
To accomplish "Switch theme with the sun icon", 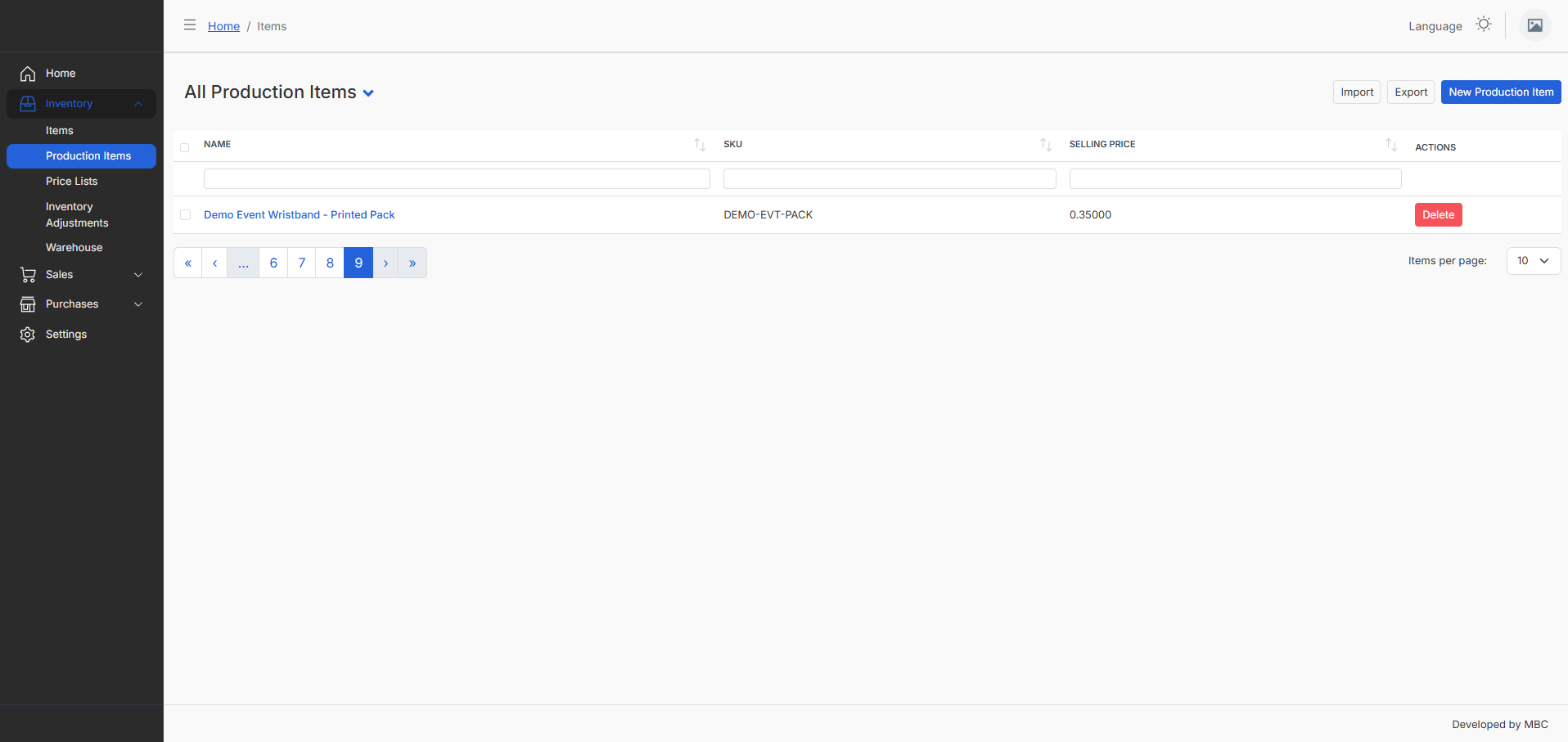I will [1484, 25].
